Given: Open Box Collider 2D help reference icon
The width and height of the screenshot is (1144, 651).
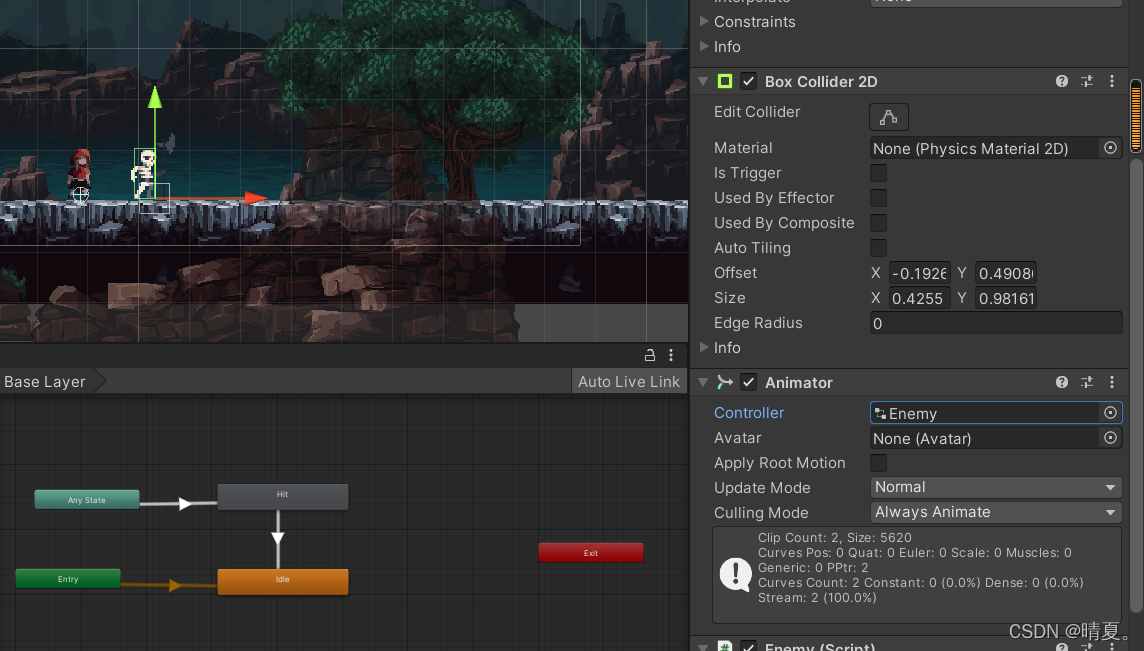Looking at the screenshot, I should (1062, 81).
